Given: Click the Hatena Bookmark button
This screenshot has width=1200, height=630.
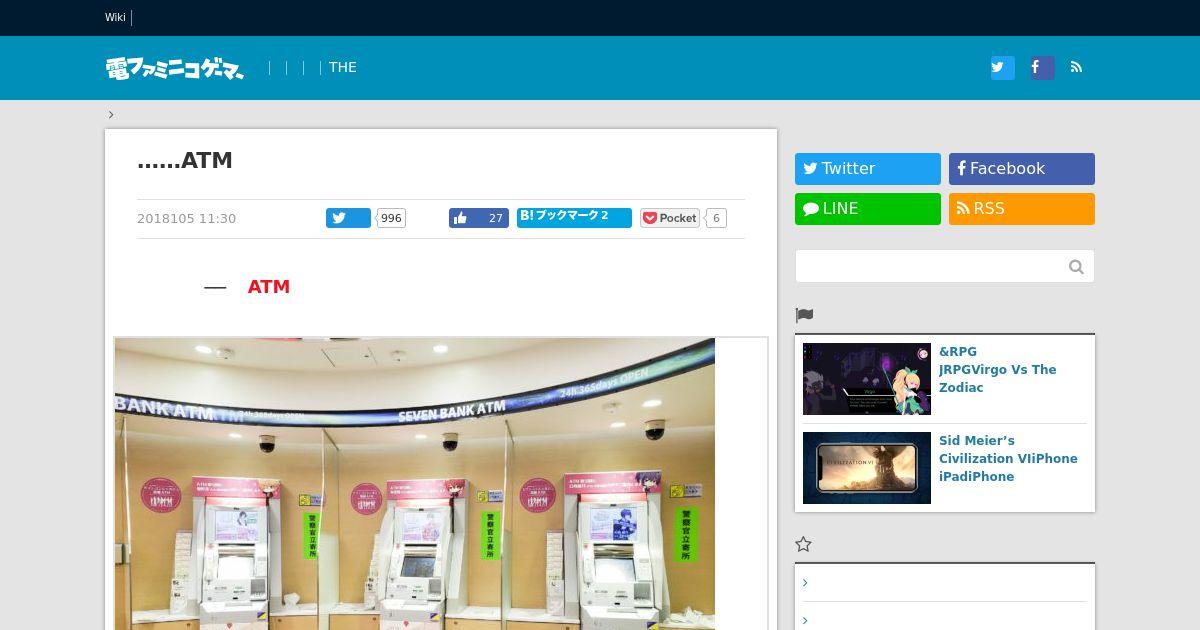Looking at the screenshot, I should 574,218.
